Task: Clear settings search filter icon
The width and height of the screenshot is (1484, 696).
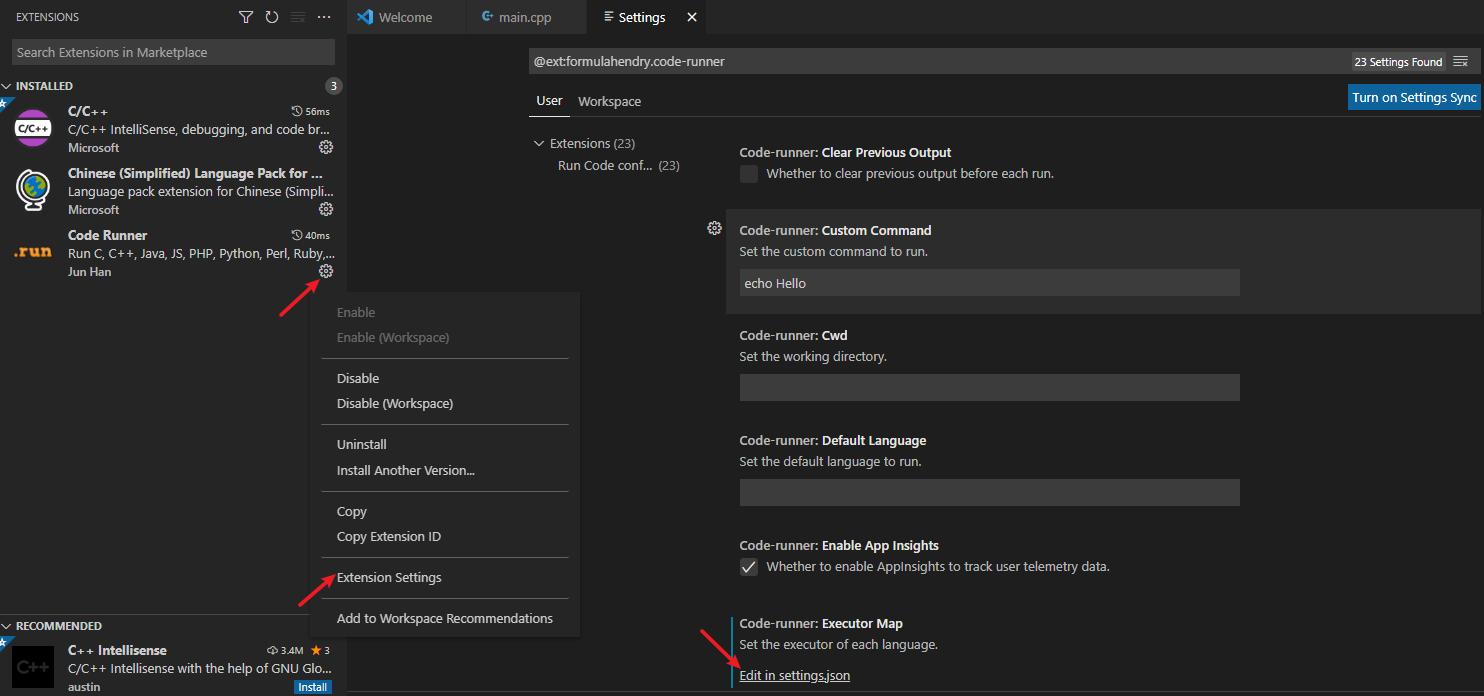Action: 1461,62
